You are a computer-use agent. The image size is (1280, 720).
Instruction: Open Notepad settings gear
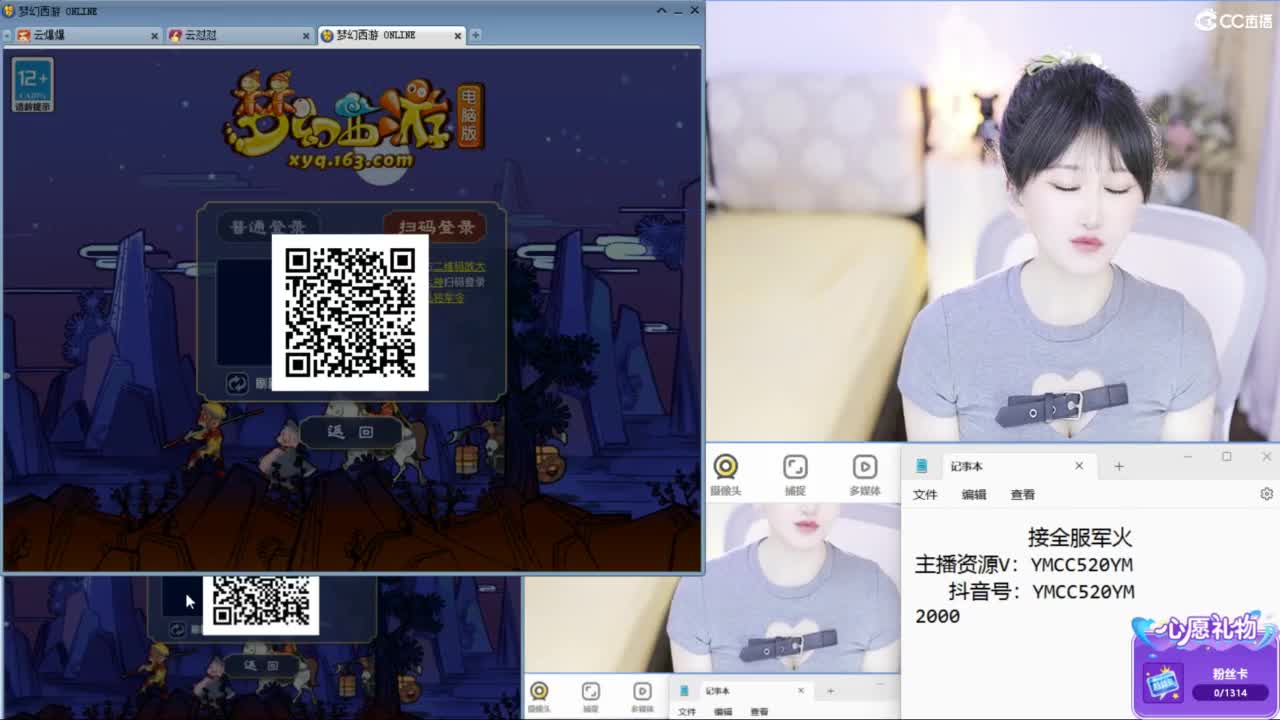click(1266, 494)
